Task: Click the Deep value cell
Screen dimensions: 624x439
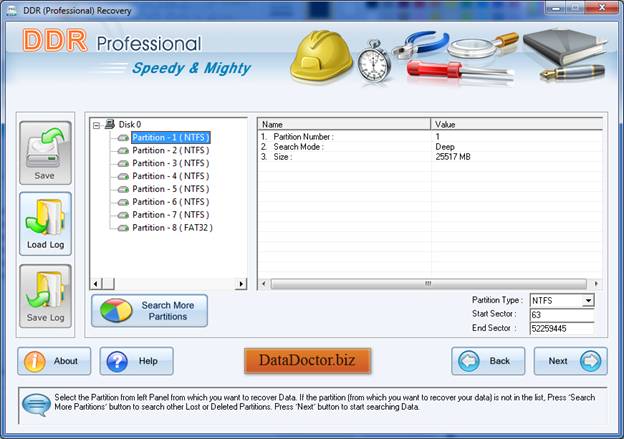Action: coord(445,147)
